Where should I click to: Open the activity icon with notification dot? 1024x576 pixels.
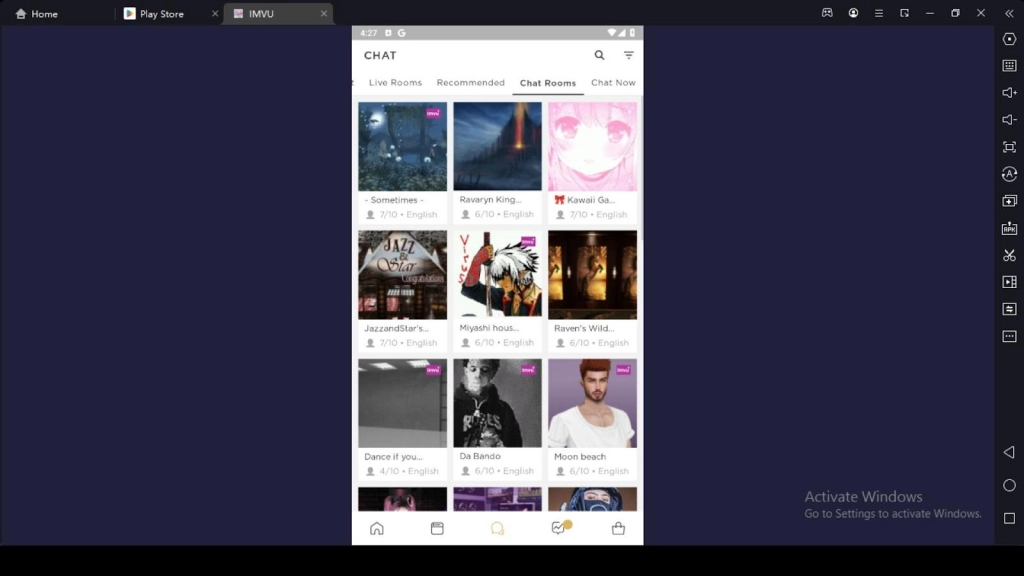pos(559,528)
